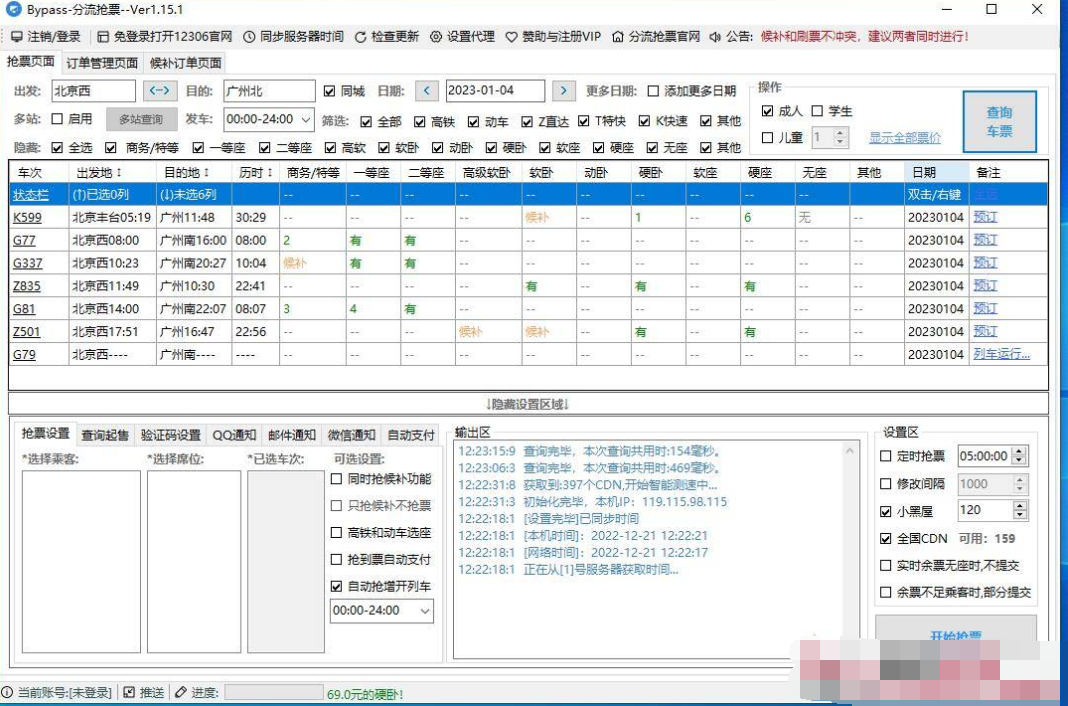Enable the 定时抢票 checkbox
Image resolution: width=1068 pixels, height=706 pixels.
tap(887, 455)
